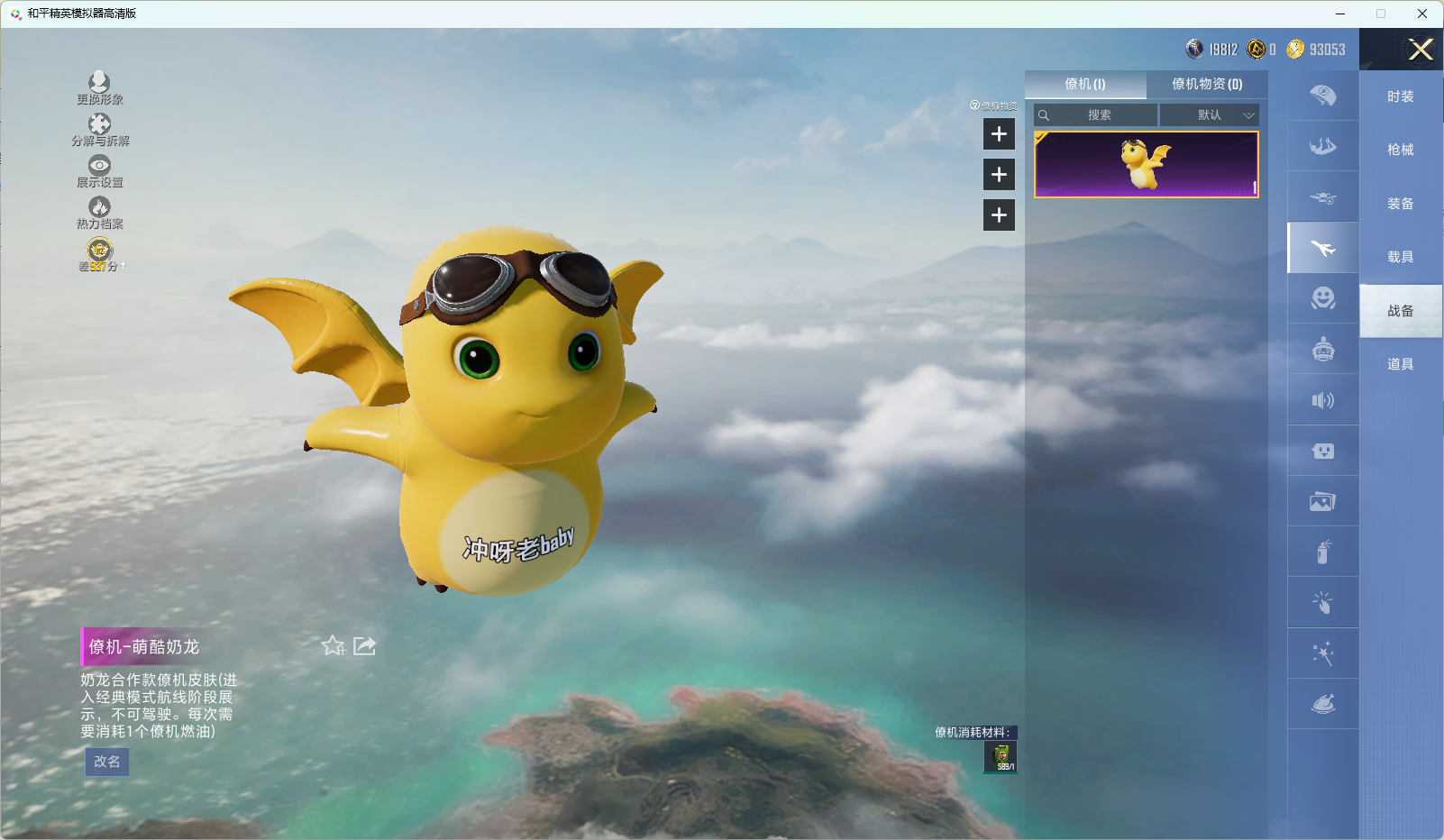Select the tapping hand category icon
Viewport: 1444px width, 840px height.
pyautogui.click(x=1323, y=603)
